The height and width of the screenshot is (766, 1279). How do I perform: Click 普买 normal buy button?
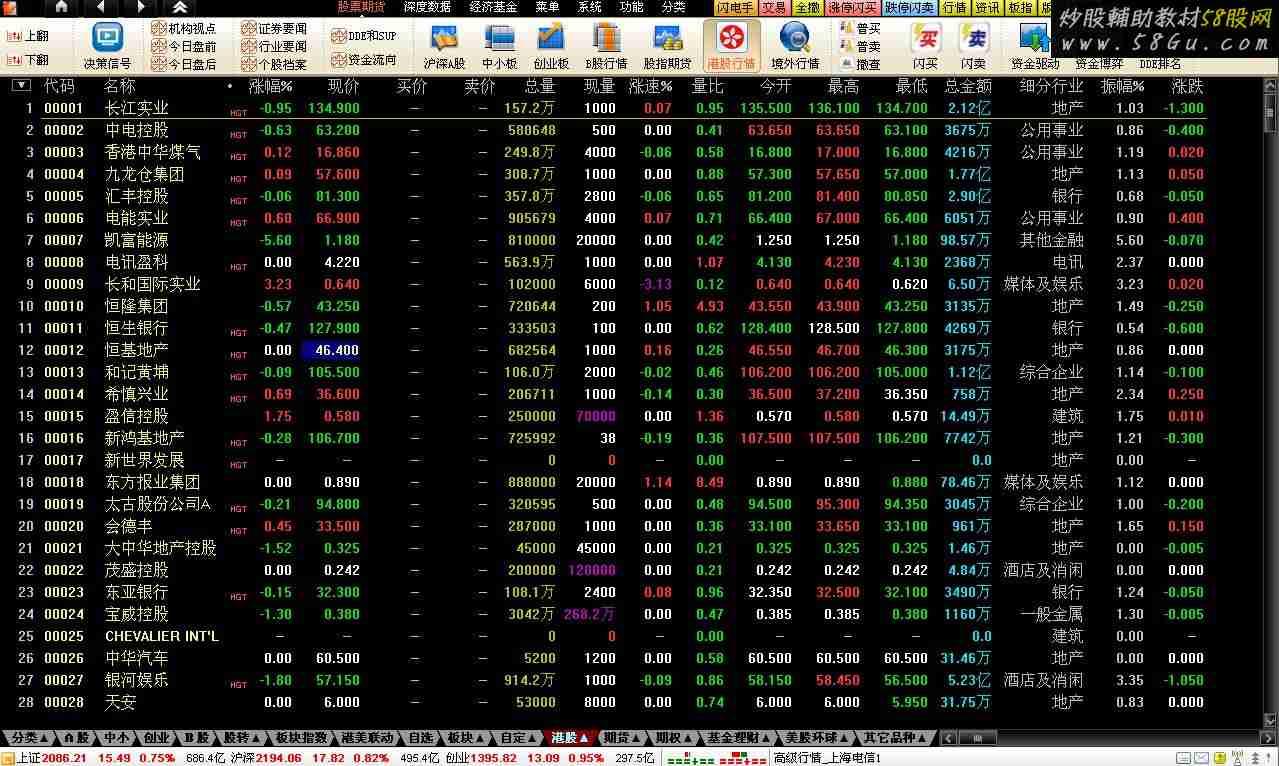(861, 29)
